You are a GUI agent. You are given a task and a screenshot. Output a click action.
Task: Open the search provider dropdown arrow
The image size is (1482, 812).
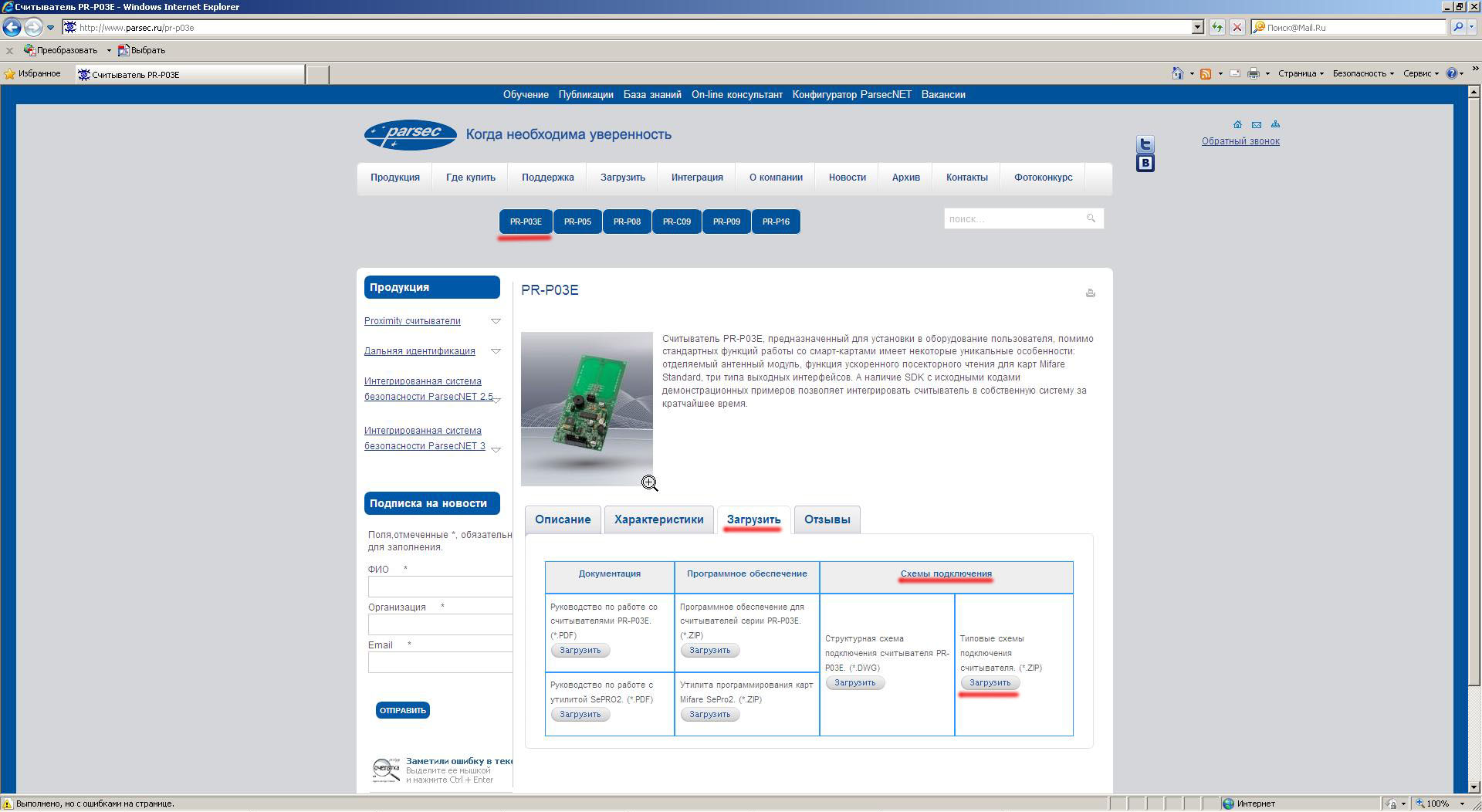pyautogui.click(x=1472, y=27)
